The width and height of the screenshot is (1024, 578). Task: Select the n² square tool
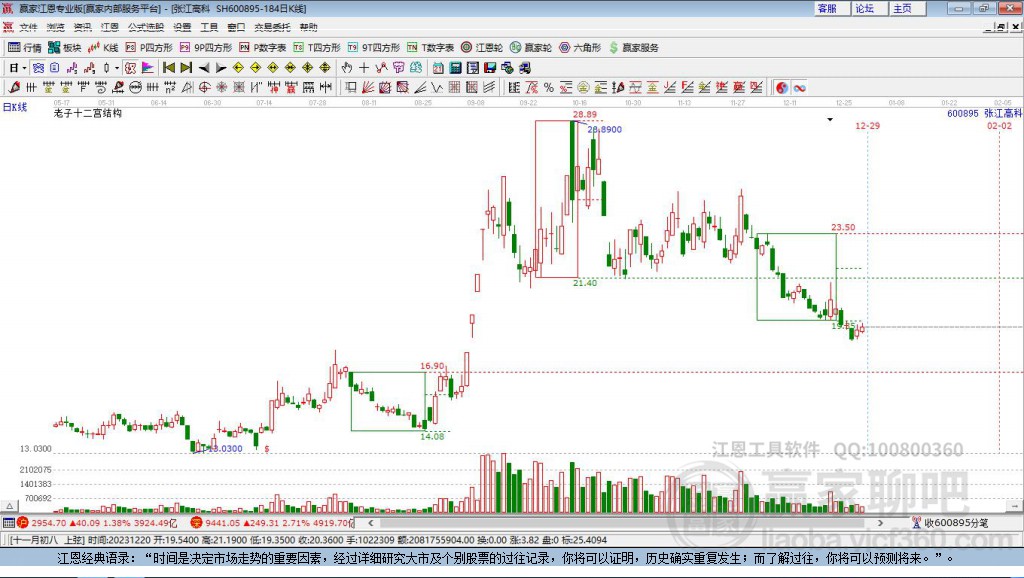(170, 88)
